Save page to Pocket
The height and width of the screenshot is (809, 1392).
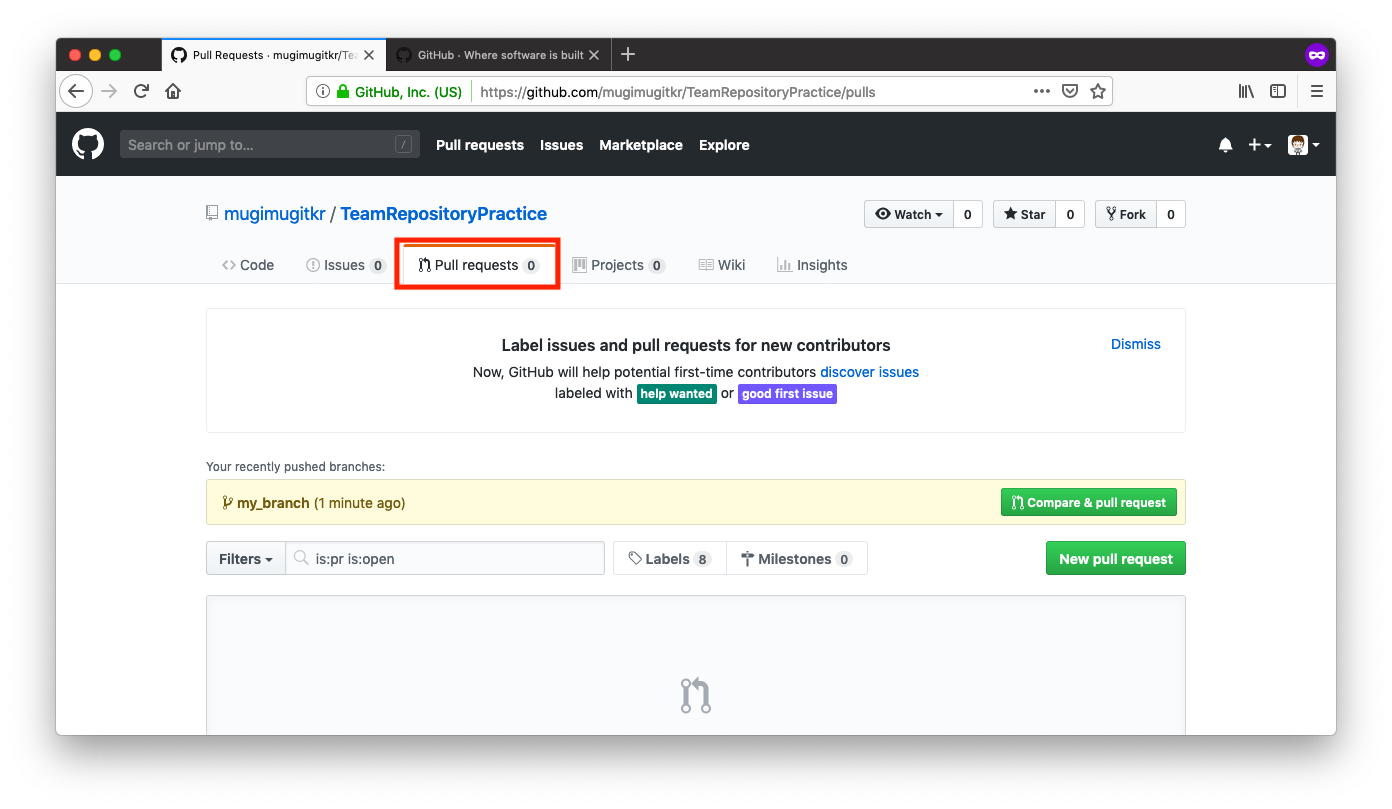[1070, 91]
